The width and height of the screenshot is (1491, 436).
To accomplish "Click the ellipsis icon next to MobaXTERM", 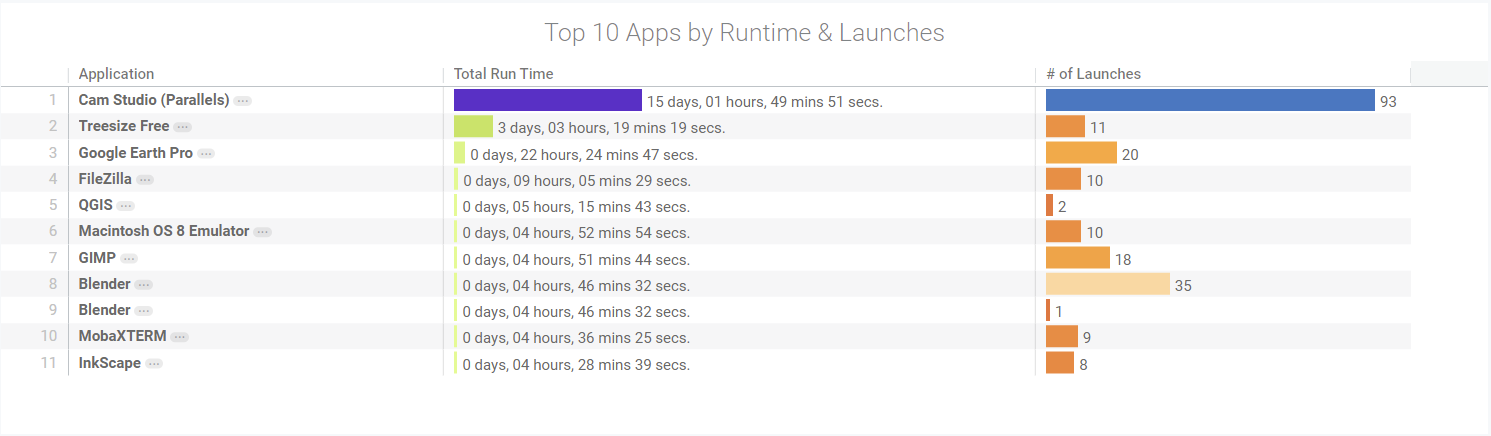I will [x=179, y=337].
